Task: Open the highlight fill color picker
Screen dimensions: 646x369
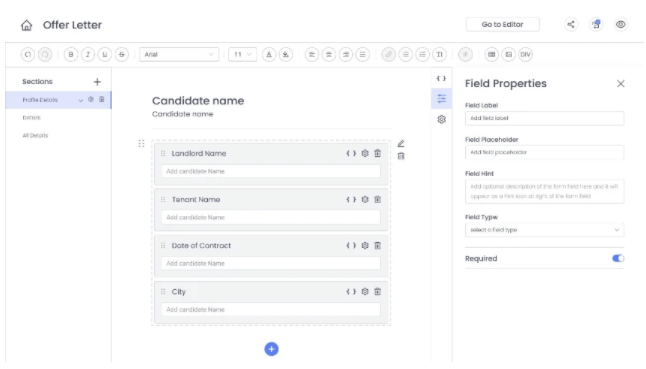Action: pyautogui.click(x=286, y=54)
